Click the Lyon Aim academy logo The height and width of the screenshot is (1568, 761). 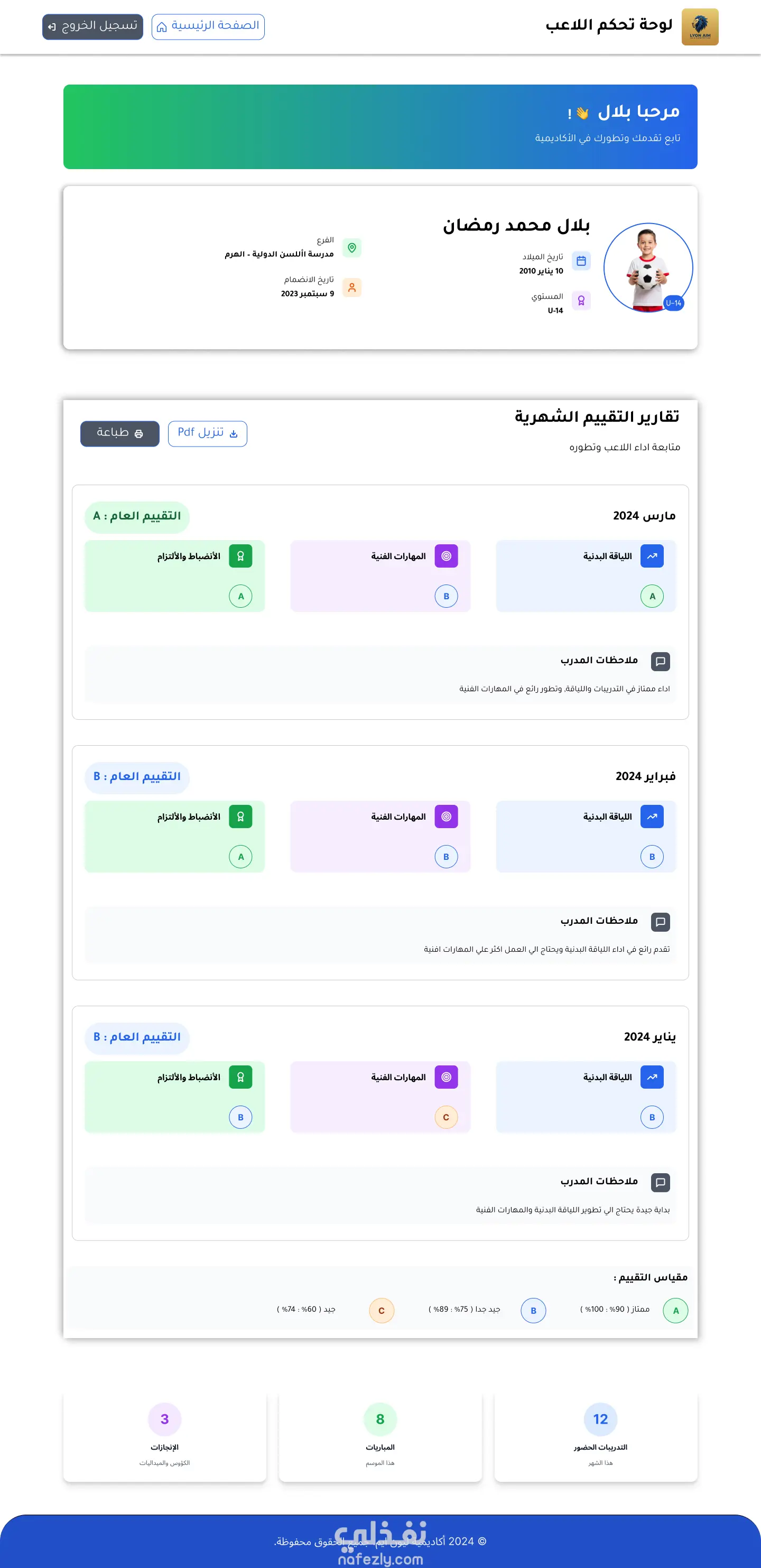pyautogui.click(x=700, y=27)
